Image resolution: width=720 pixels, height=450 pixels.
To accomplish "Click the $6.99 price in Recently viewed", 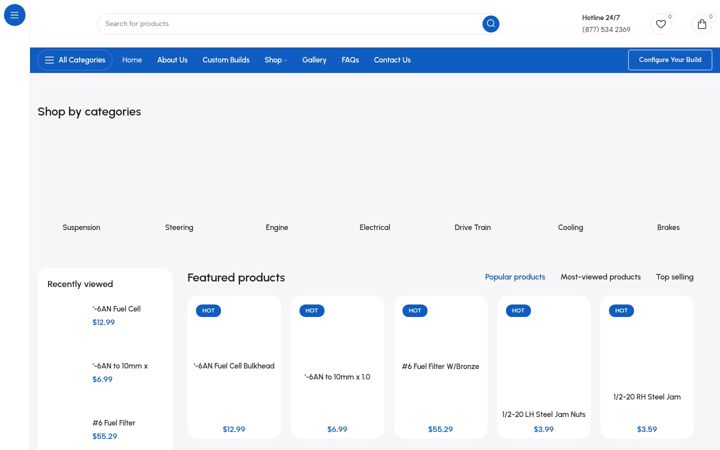I will [102, 379].
